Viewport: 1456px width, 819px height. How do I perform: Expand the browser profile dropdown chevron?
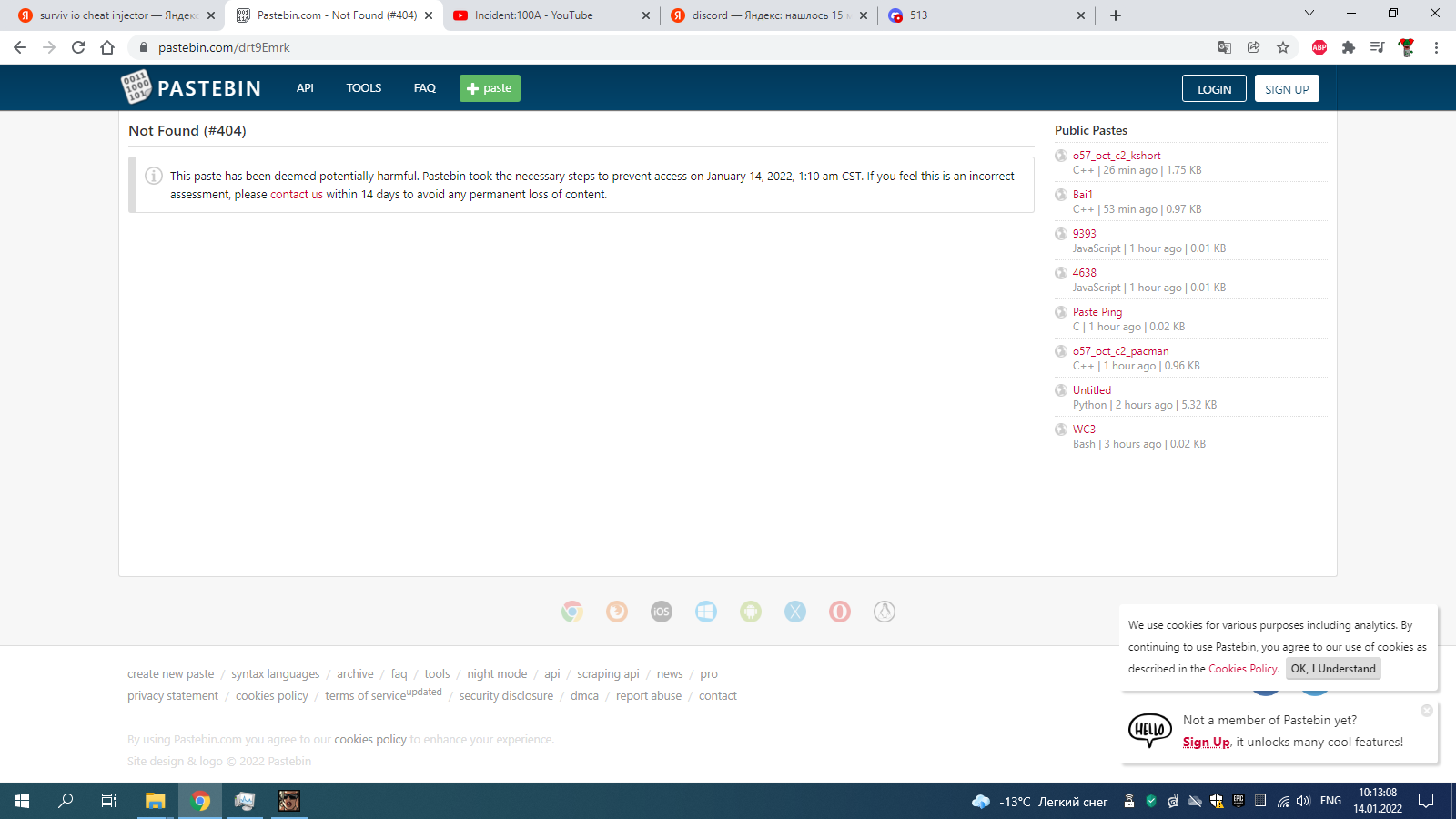tap(1309, 15)
